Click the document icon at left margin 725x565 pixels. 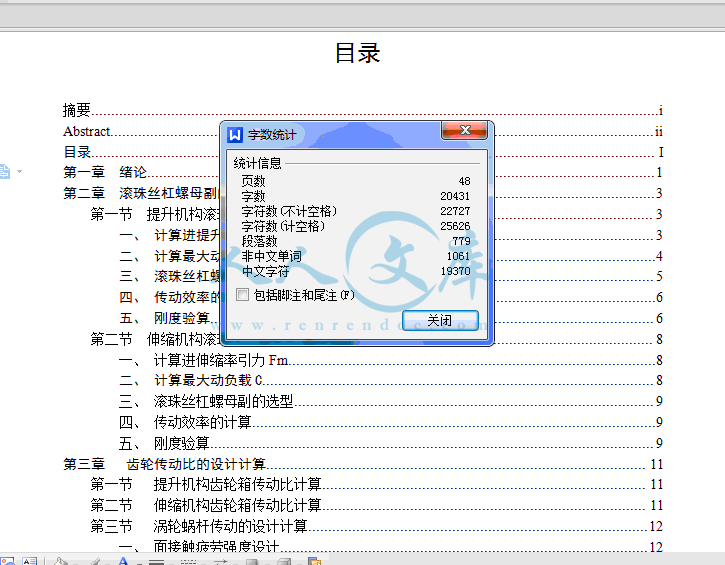coord(5,172)
